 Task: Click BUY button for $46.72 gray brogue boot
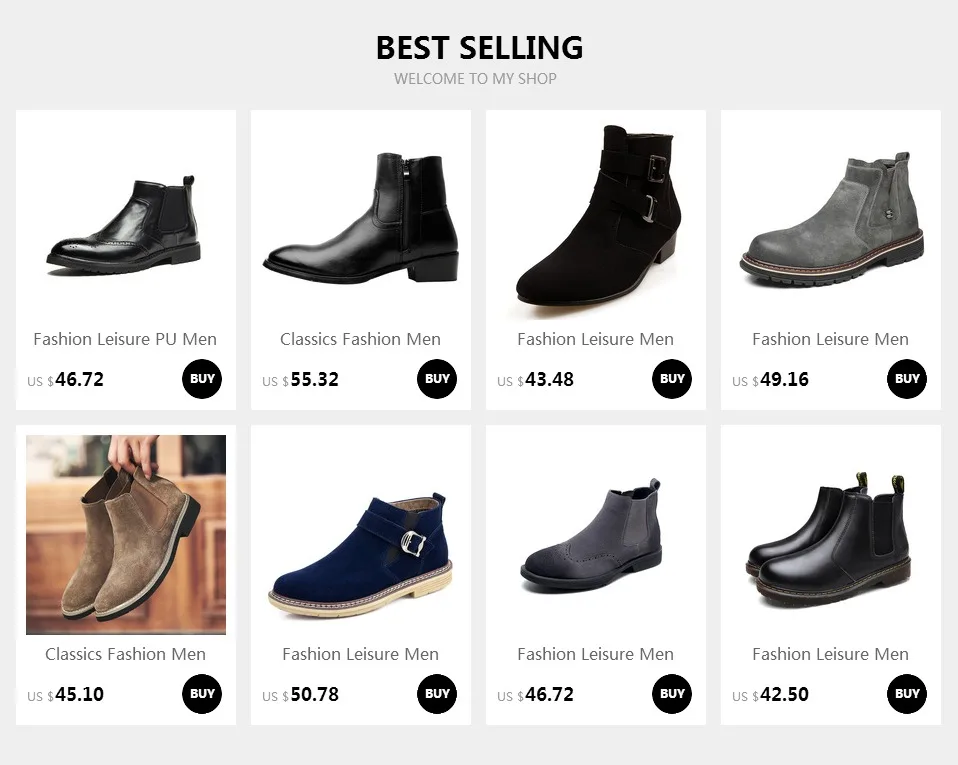click(x=672, y=694)
